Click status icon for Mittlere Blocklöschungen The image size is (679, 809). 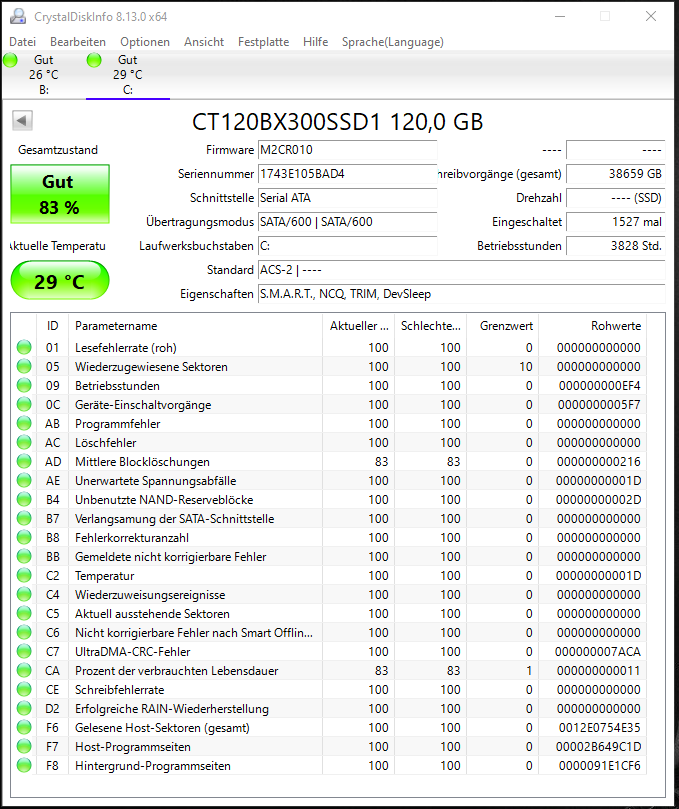(x=24, y=462)
